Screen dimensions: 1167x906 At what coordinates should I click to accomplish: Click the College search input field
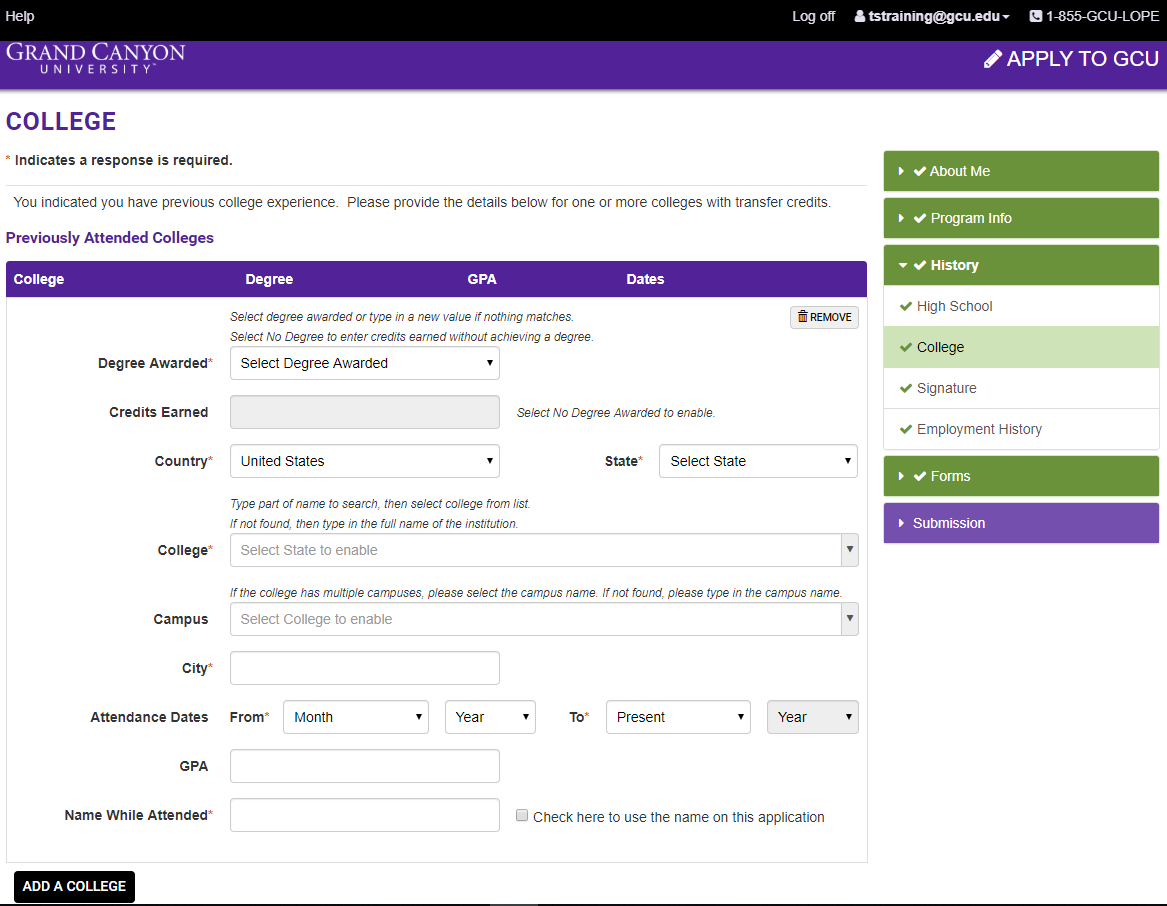[536, 550]
